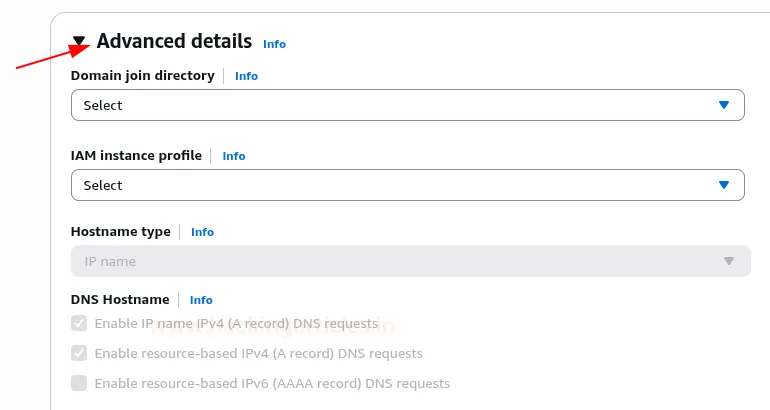This screenshot has height=410, width=770.
Task: Open the Hostname type IP name dropdown
Action: [400, 261]
